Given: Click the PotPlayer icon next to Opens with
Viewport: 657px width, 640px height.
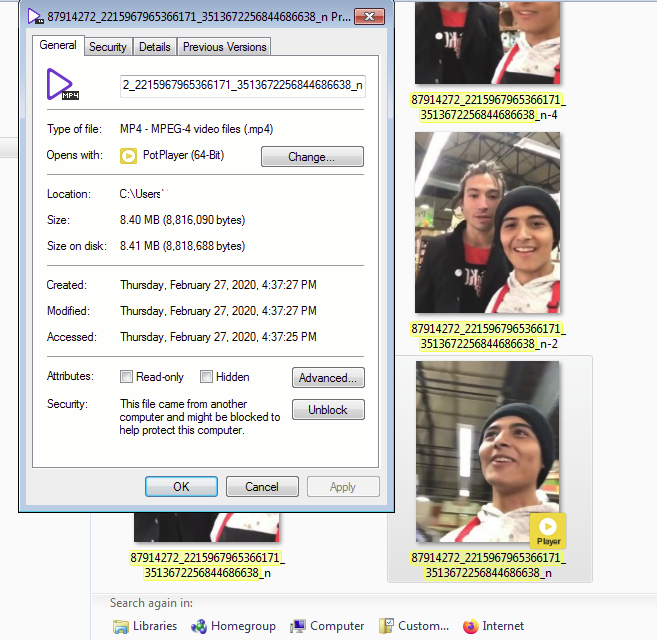Looking at the screenshot, I should tap(128, 156).
